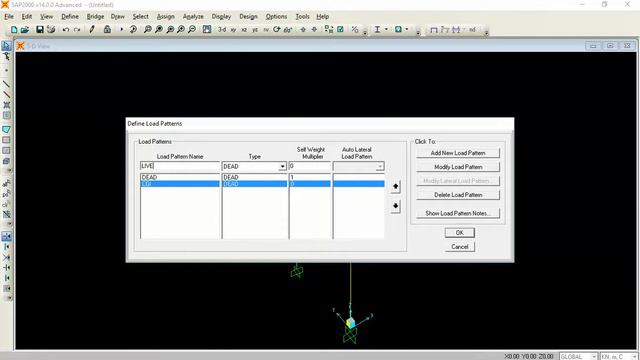
Task: Click the New Model icon
Action: click(x=14, y=29)
